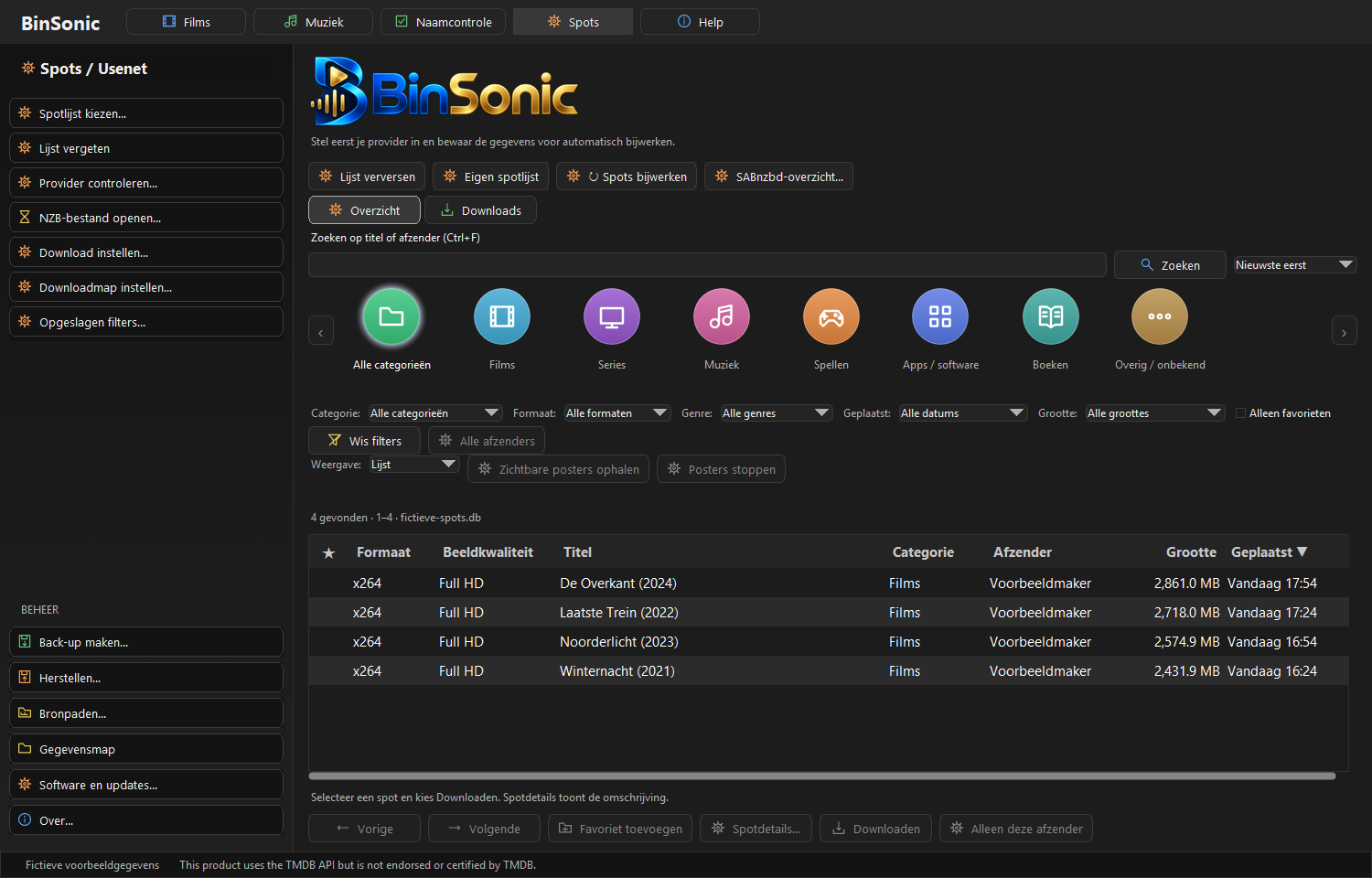The image size is (1372, 878).
Task: Click the Zoeken search button
Action: (x=1170, y=265)
